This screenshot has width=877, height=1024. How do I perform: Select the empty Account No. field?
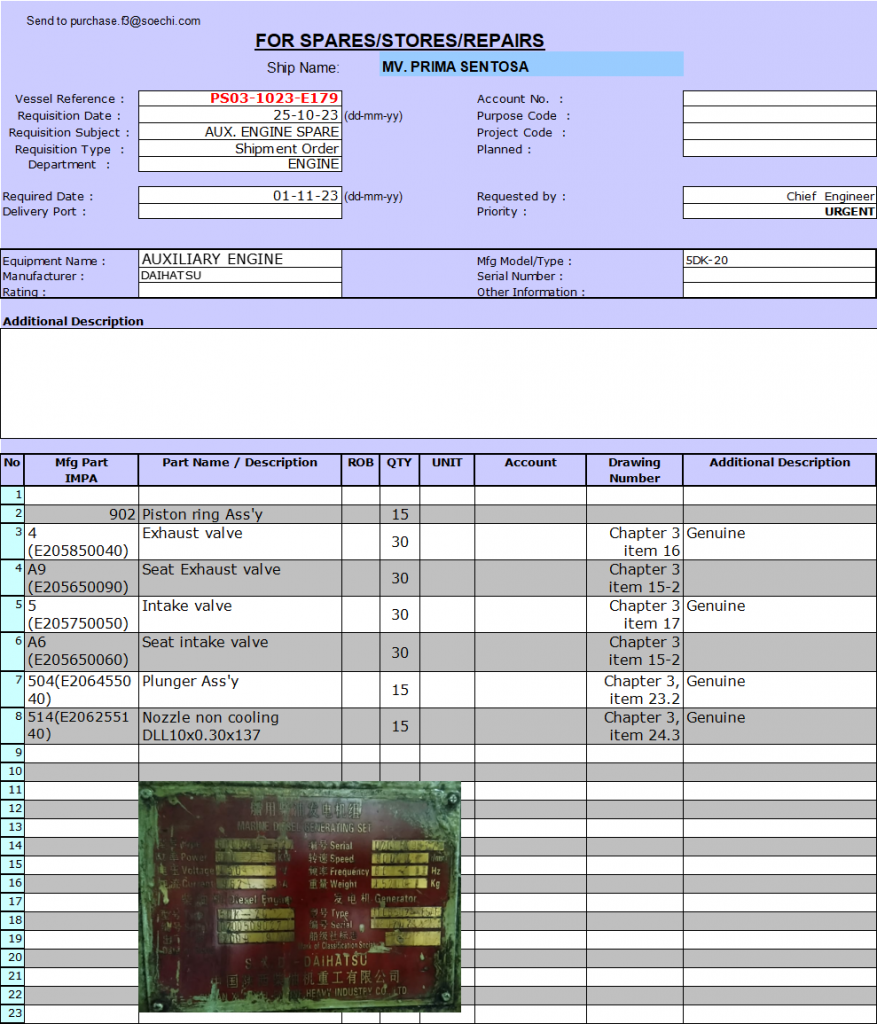(x=779, y=99)
